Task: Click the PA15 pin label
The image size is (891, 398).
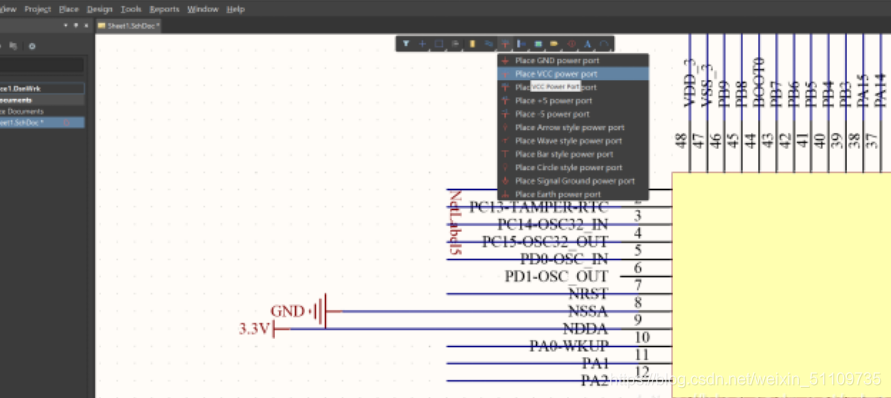Action: click(x=863, y=91)
